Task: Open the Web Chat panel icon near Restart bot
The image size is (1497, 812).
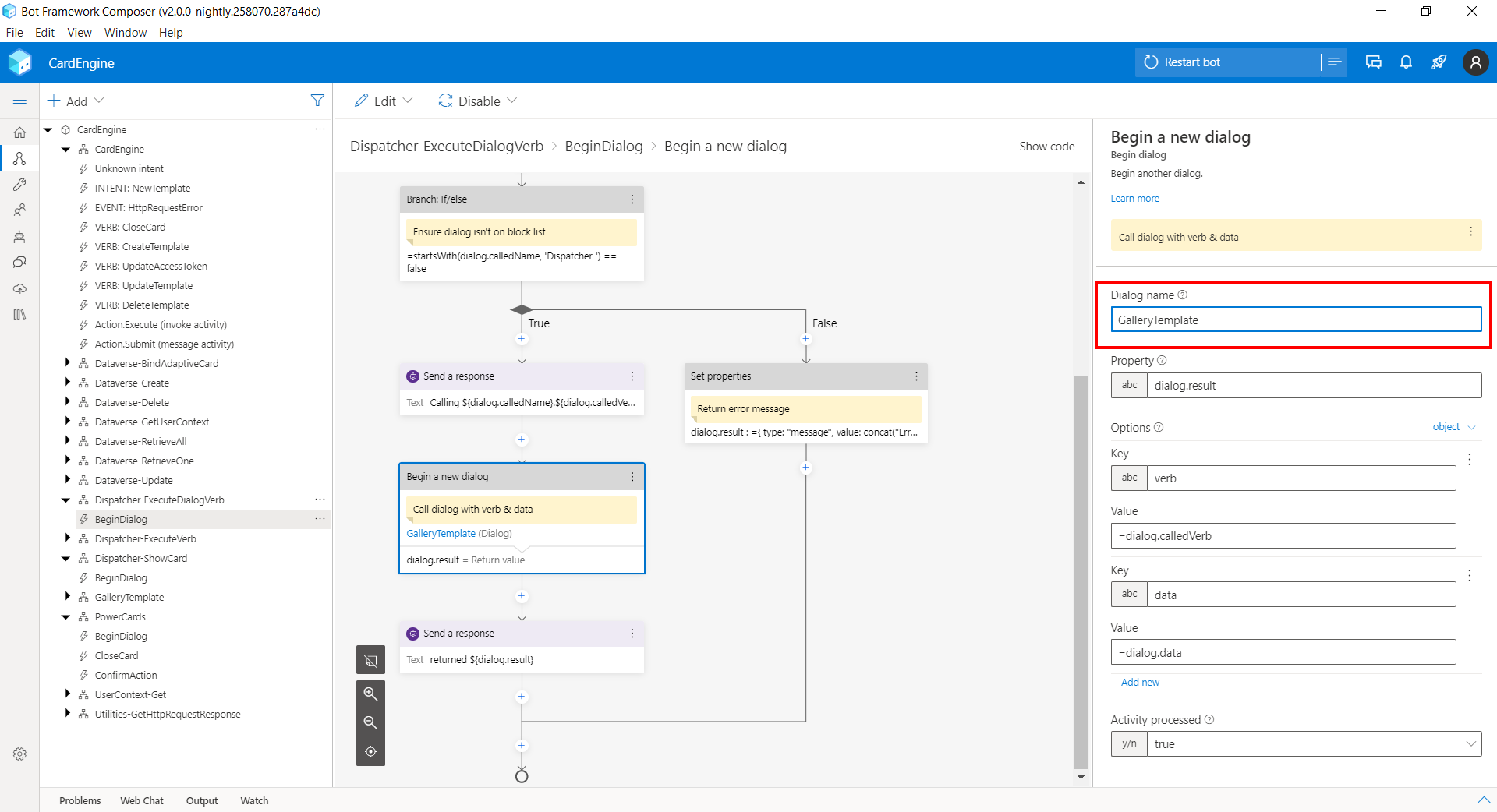Action: [x=1373, y=62]
